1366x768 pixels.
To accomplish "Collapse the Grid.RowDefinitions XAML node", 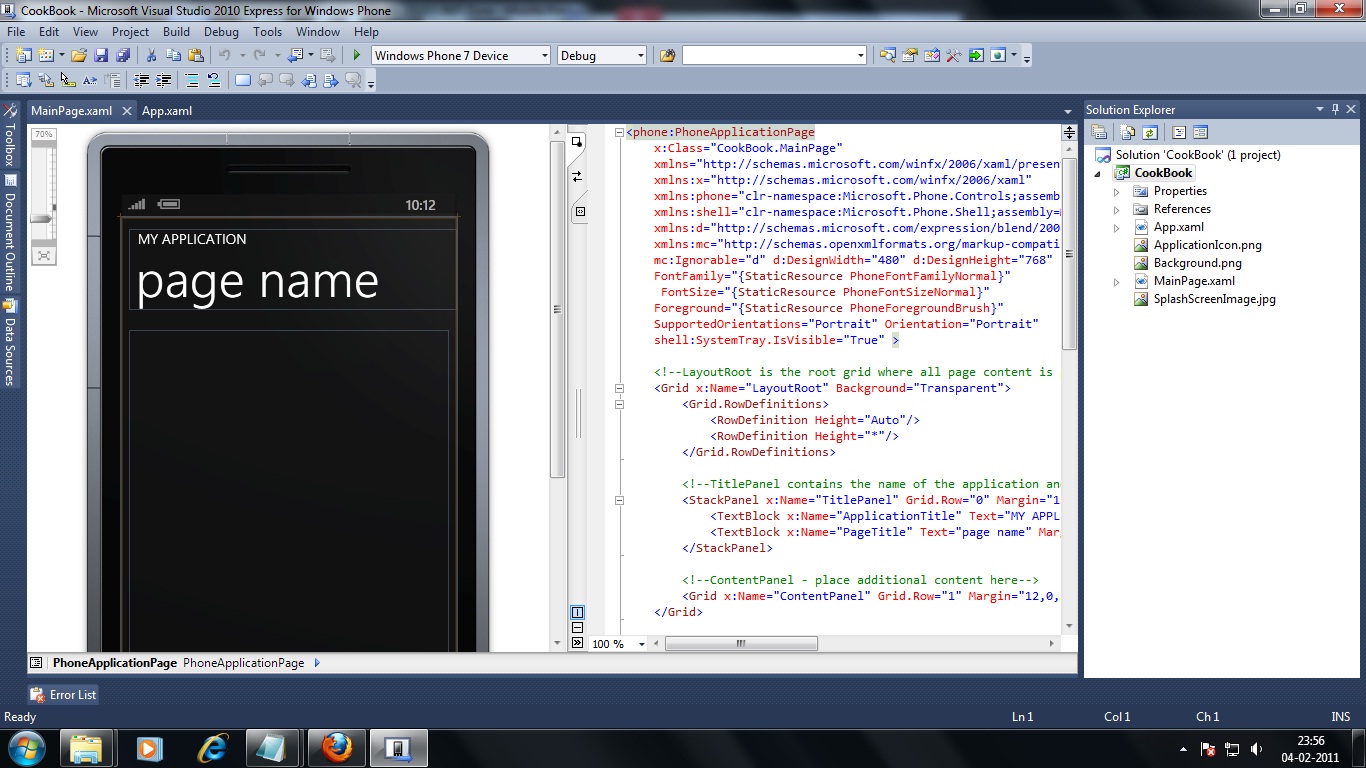I will click(620, 404).
